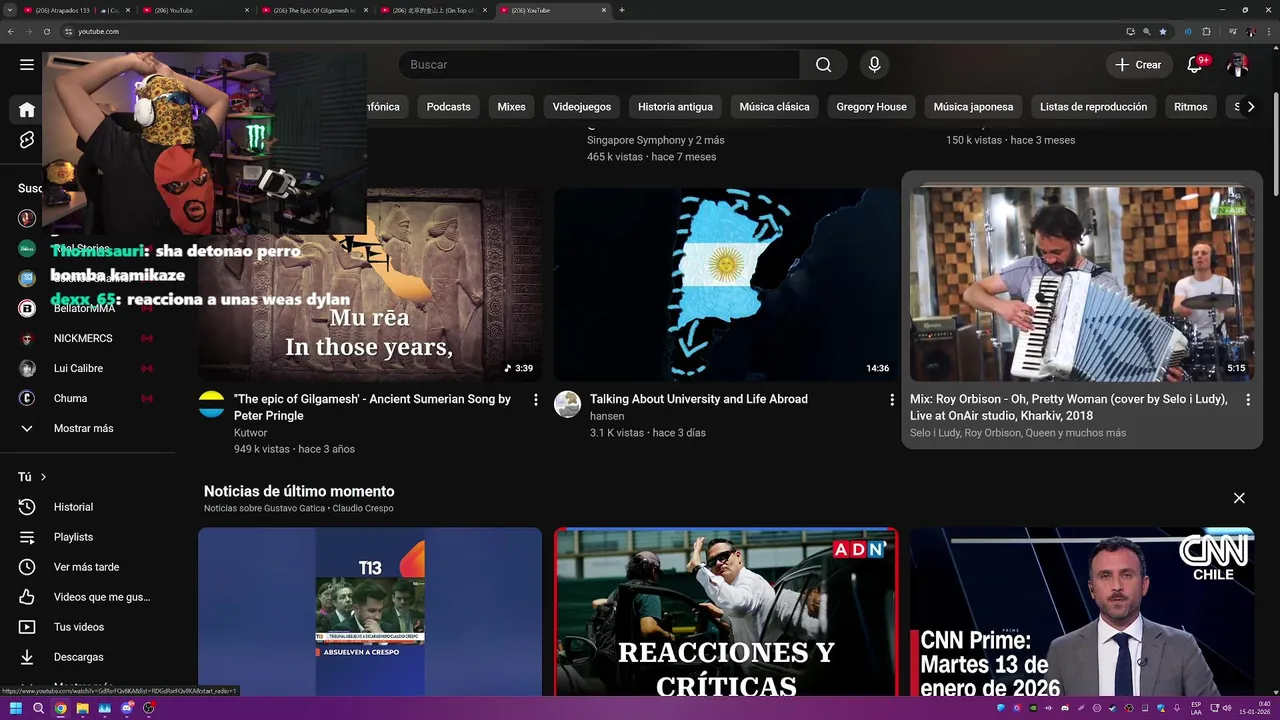Screen dimensions: 1280x720
Task: Reload the page
Action: click(x=45, y=31)
